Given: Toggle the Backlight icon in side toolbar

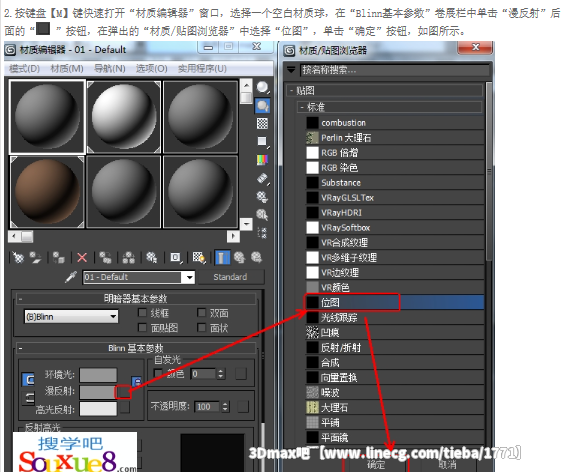Looking at the screenshot, I should [263, 106].
